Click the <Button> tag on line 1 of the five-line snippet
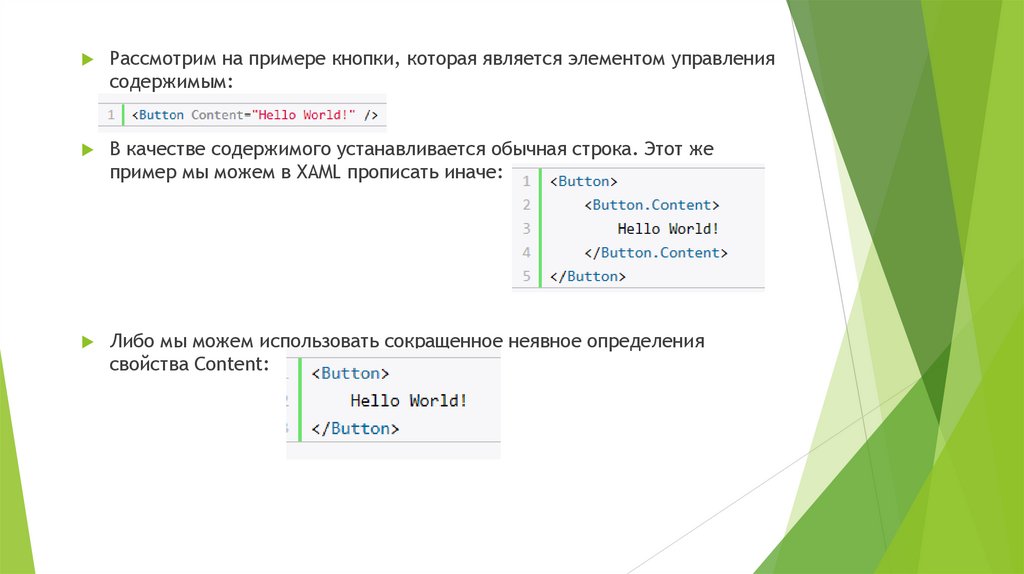 coord(583,182)
